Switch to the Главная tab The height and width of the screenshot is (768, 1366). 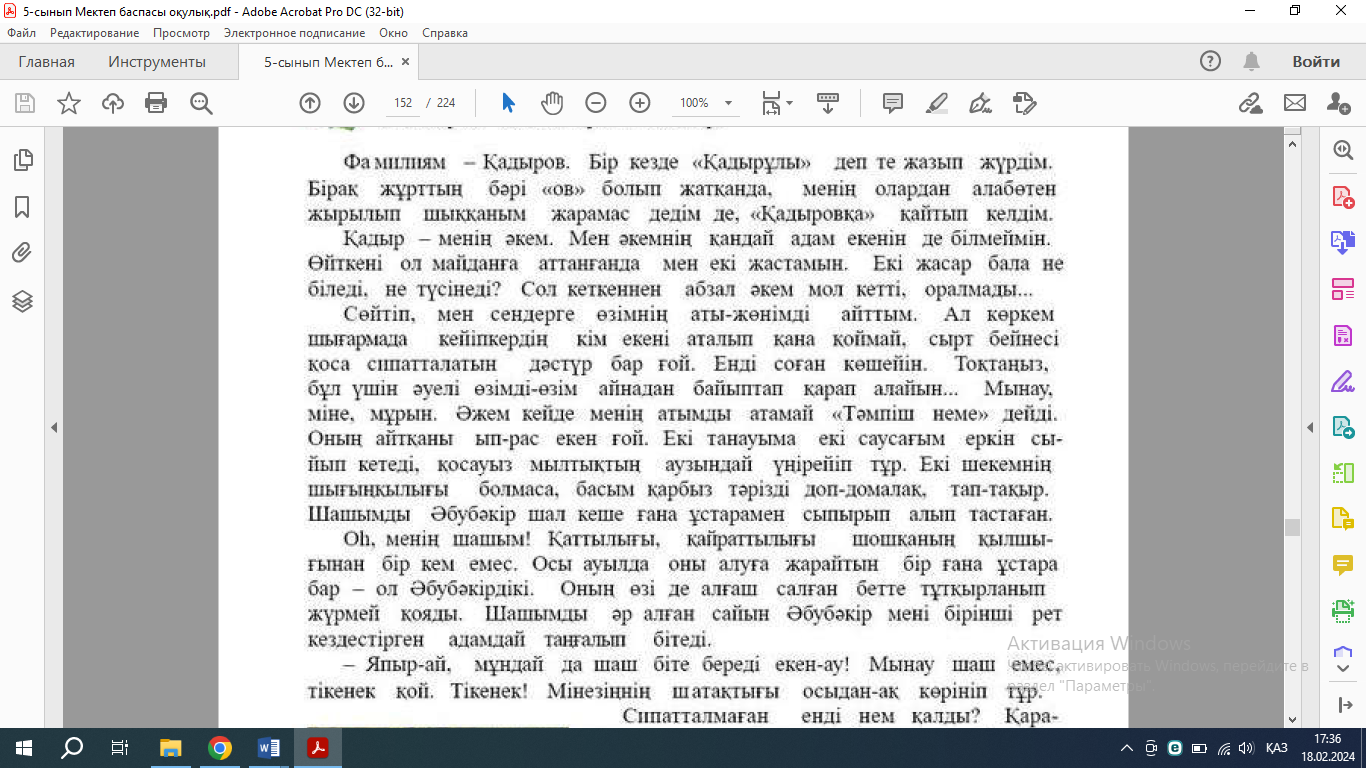coord(46,62)
